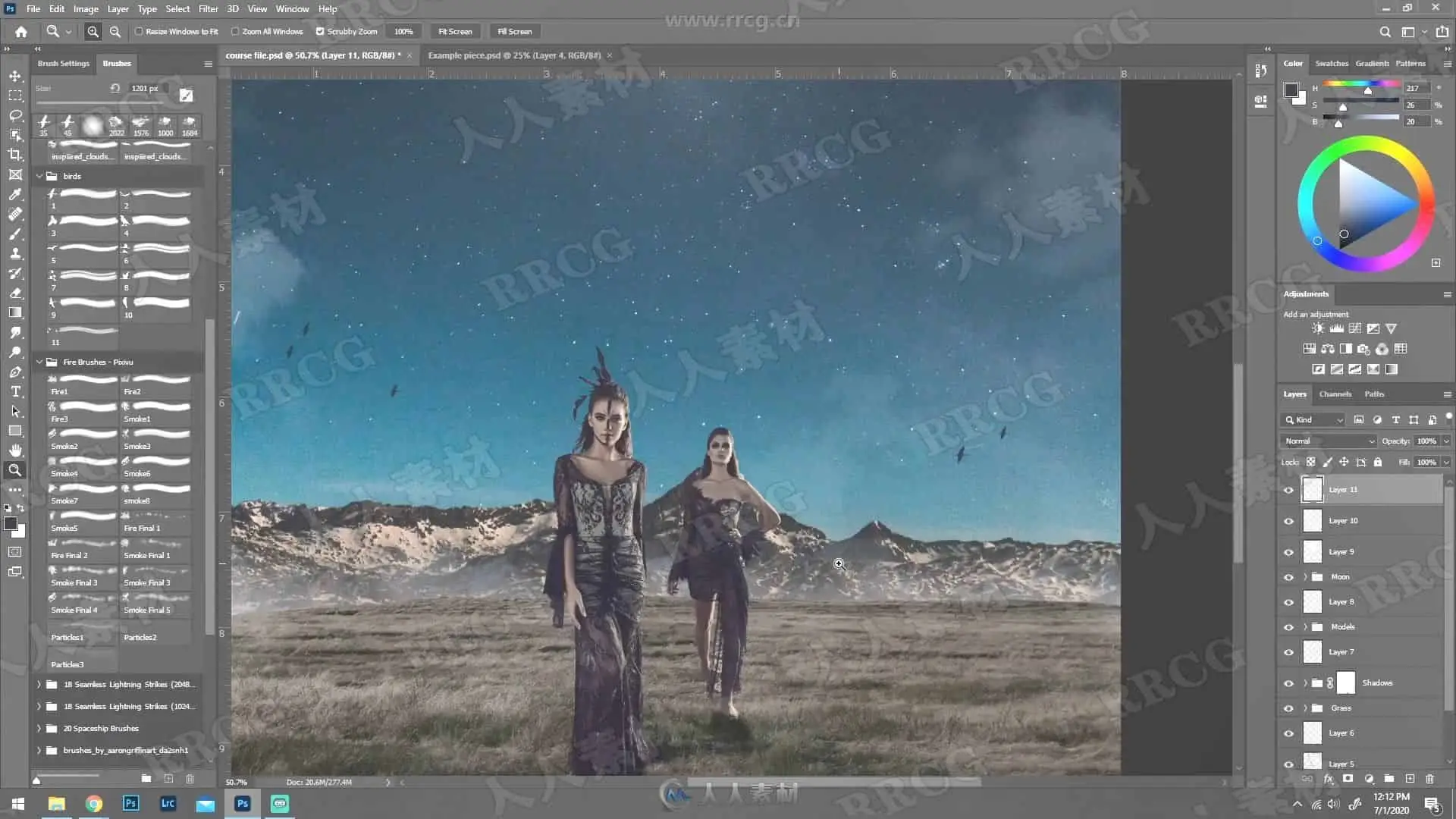Open the Normal blend mode dropdown

tap(1329, 441)
